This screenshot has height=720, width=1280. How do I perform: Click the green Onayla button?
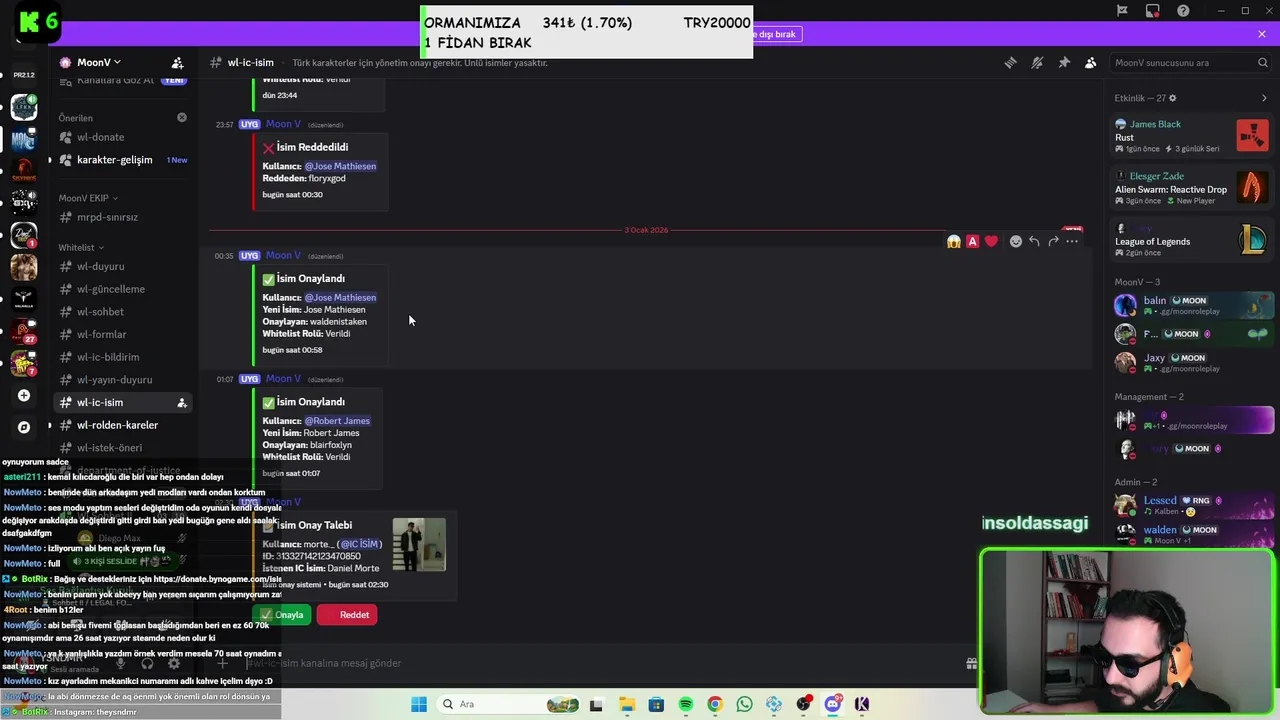click(x=281, y=615)
